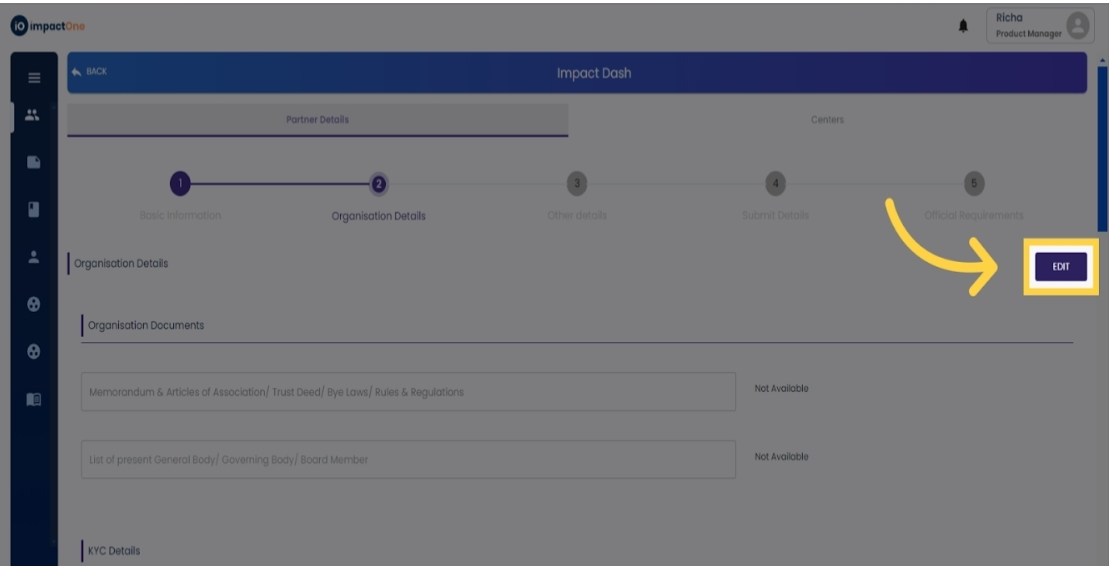1109x566 pixels.
Task: Switch to the Partner Details tab
Action: 318,120
